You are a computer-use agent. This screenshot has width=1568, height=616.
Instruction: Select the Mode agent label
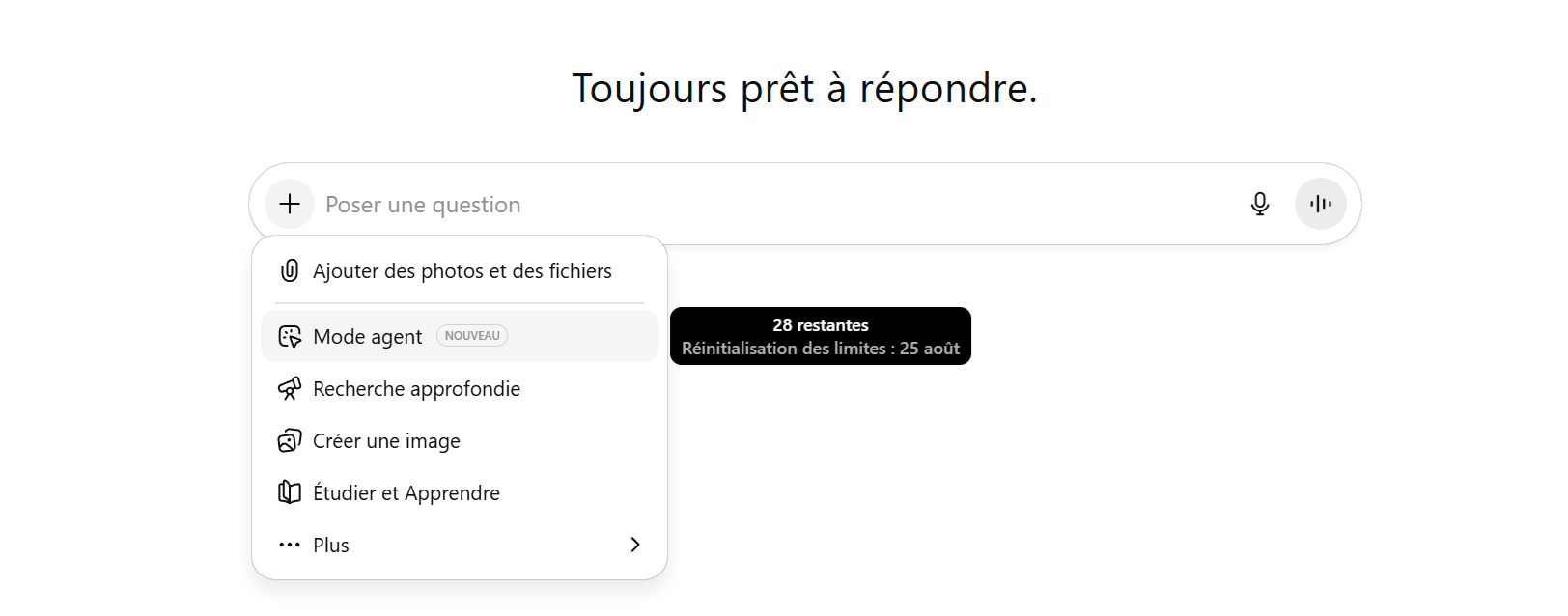367,337
